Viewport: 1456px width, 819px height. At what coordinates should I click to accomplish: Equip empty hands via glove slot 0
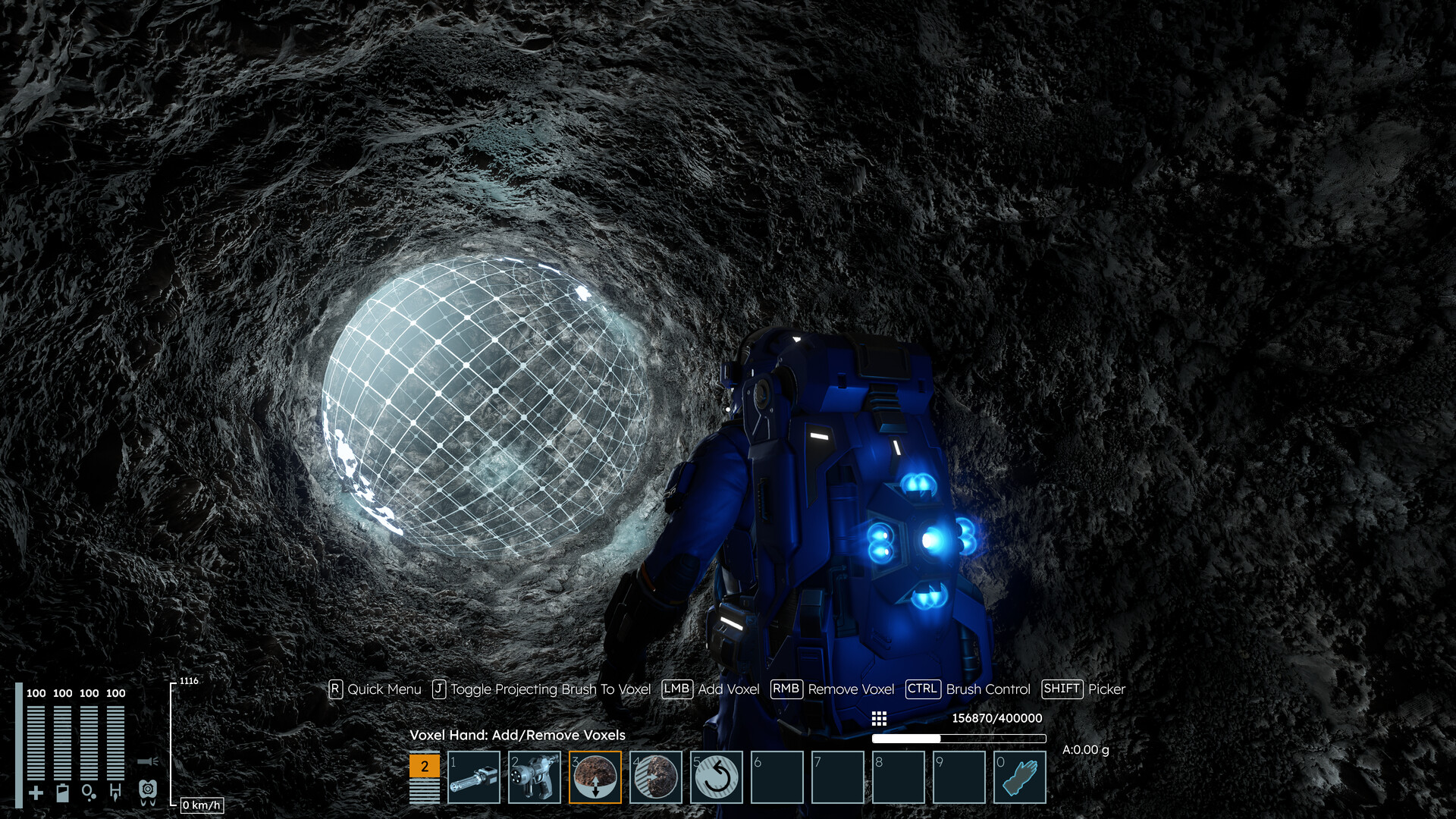1020,777
